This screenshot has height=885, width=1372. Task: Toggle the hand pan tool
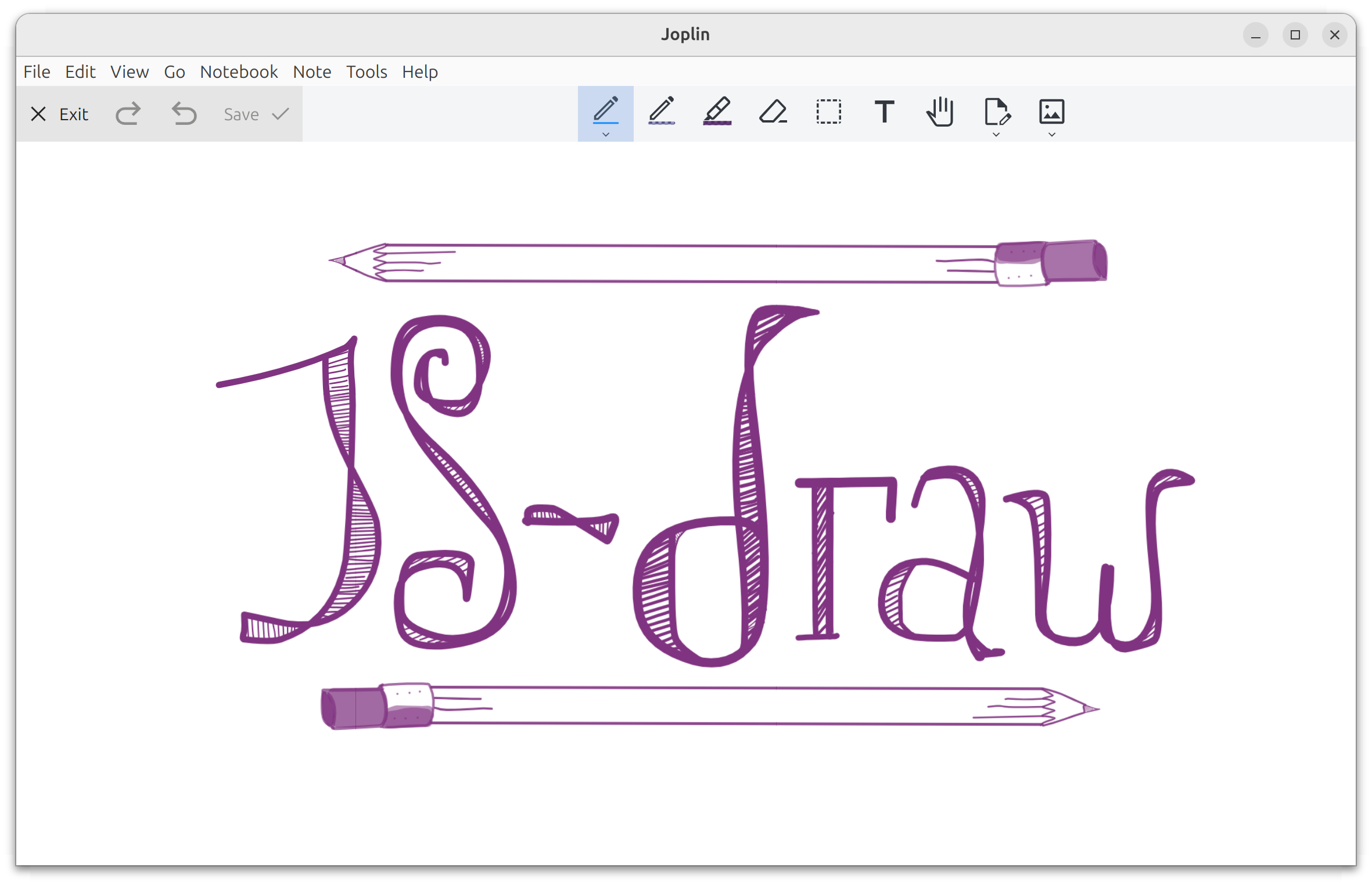click(x=940, y=111)
